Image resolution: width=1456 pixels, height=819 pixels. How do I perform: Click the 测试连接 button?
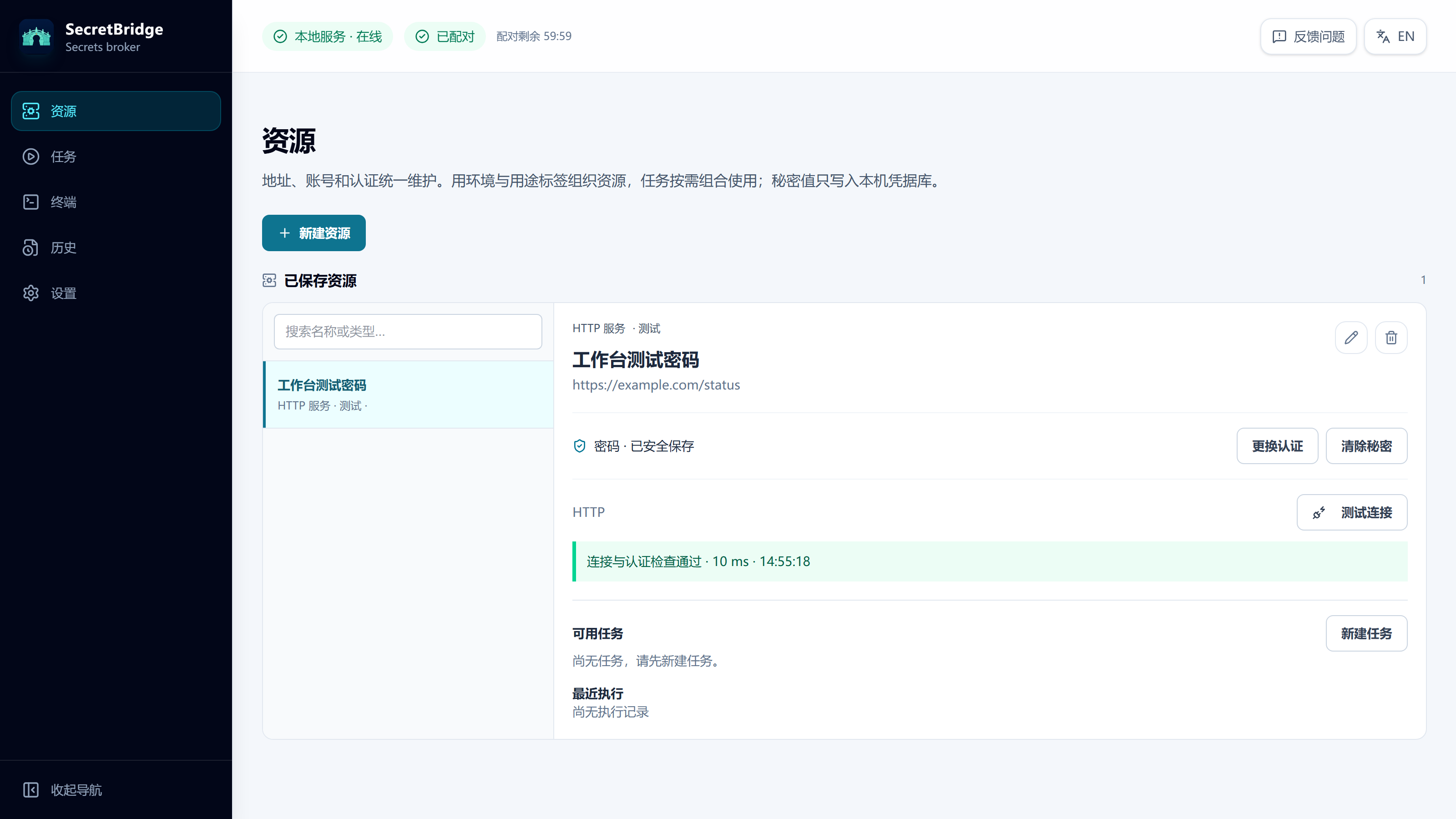coord(1351,512)
